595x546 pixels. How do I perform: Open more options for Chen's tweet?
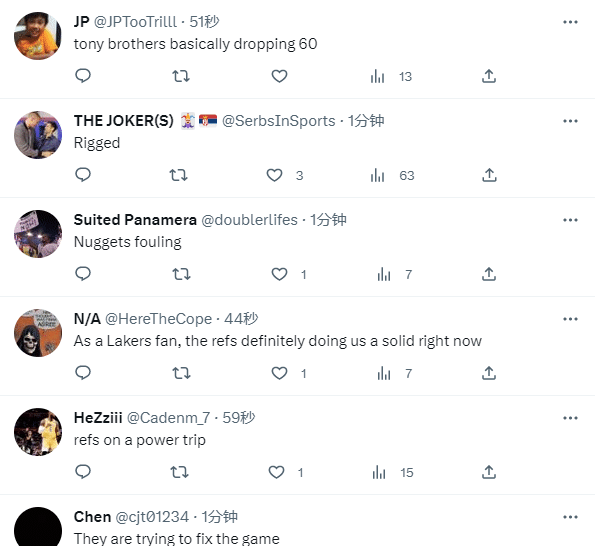[570, 517]
